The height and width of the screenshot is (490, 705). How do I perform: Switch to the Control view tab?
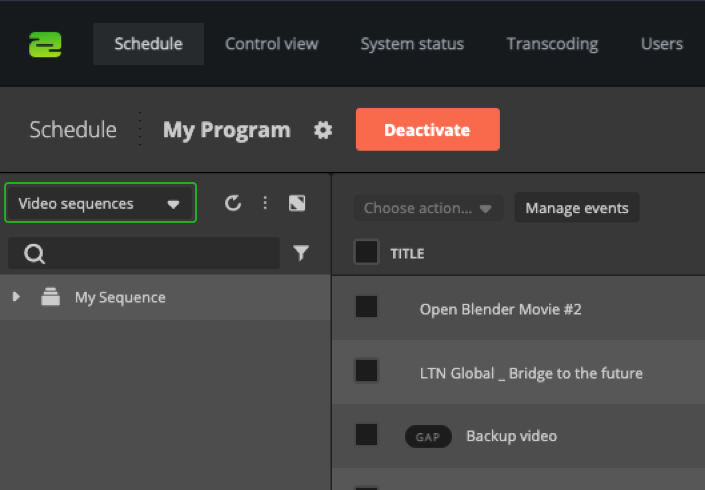[271, 44]
